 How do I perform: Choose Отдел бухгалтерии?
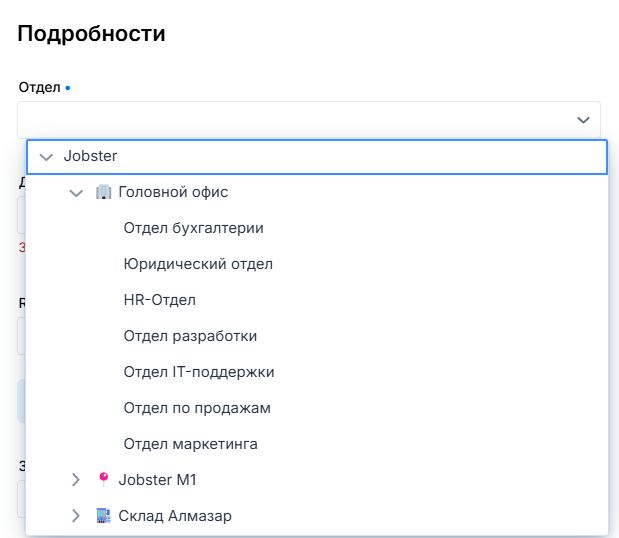pyautogui.click(x=193, y=228)
